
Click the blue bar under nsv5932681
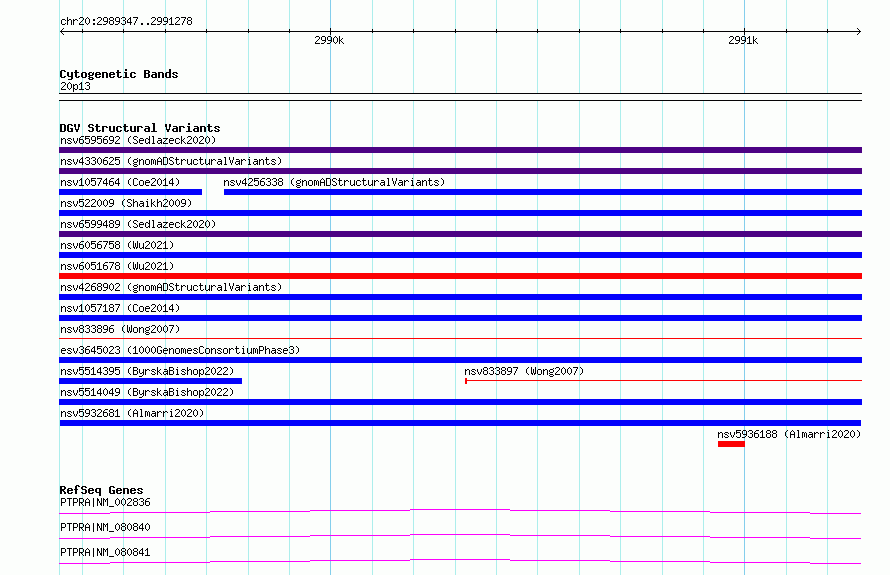(460, 423)
